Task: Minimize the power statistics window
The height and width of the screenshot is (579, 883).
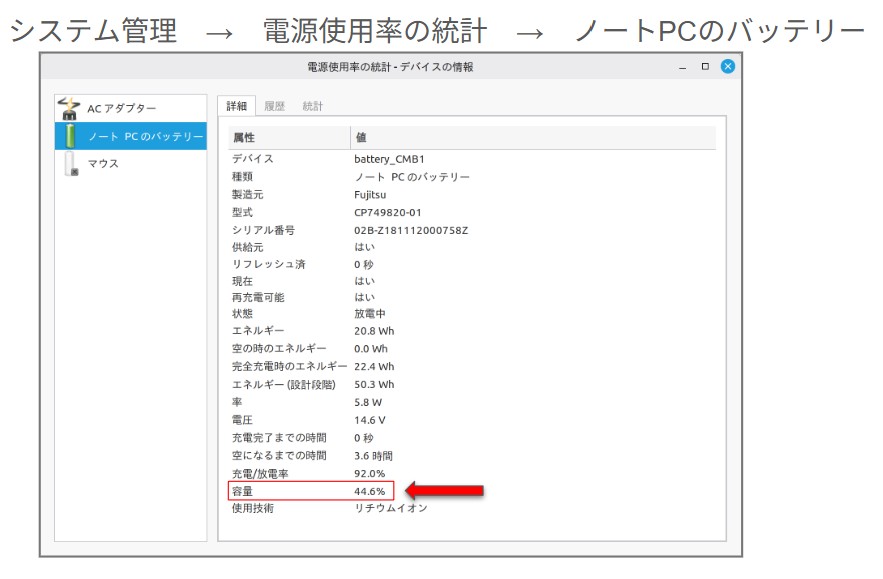Action: 683,67
